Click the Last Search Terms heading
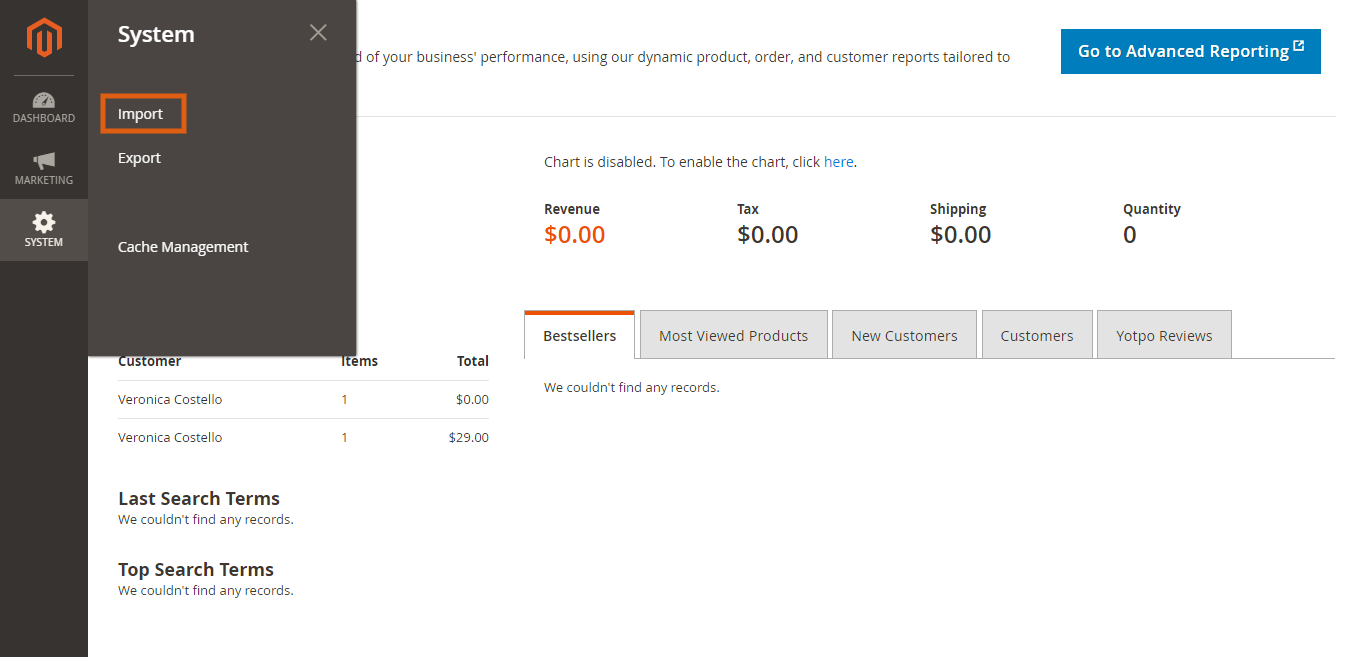1366x657 pixels. [x=199, y=498]
